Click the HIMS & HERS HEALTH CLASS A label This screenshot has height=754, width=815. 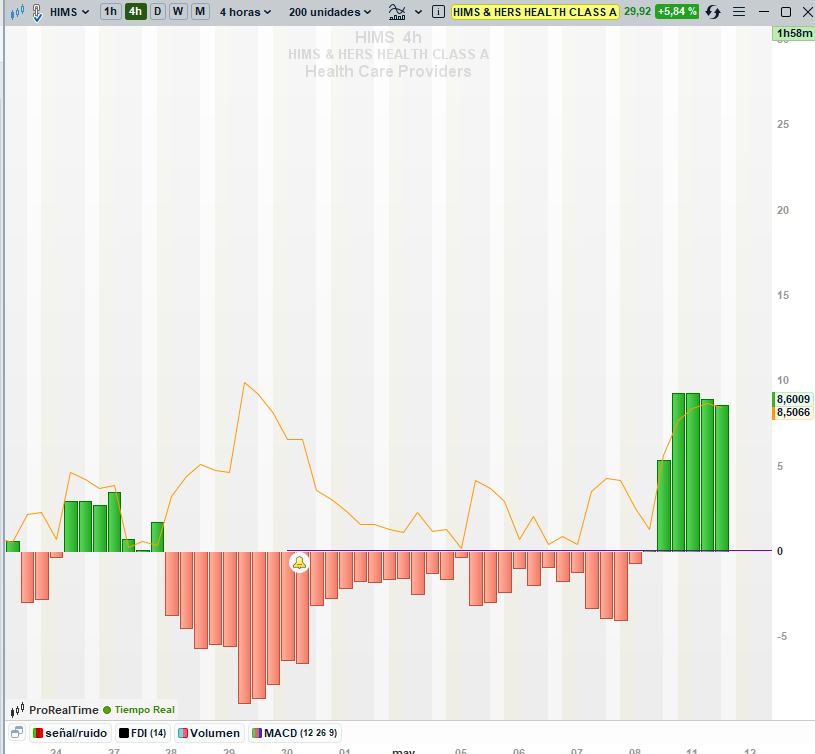(x=535, y=12)
